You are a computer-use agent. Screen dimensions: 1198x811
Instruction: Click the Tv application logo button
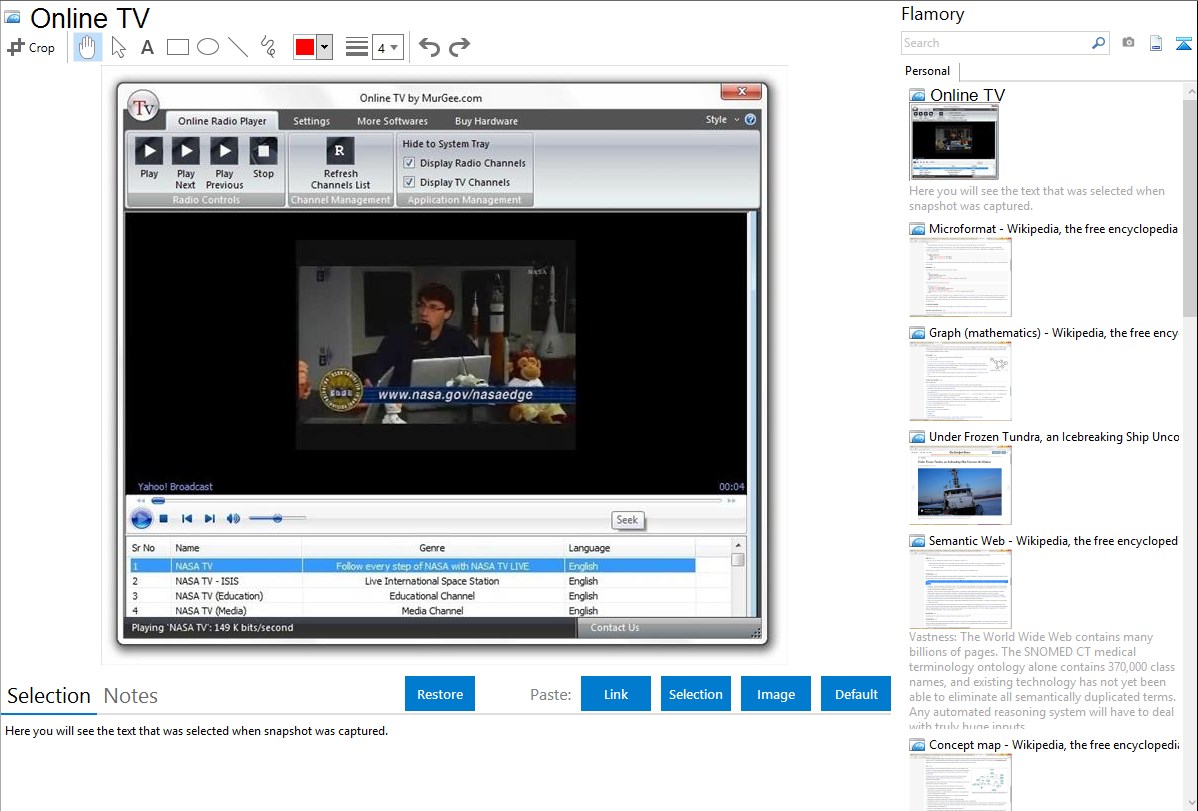click(x=144, y=107)
